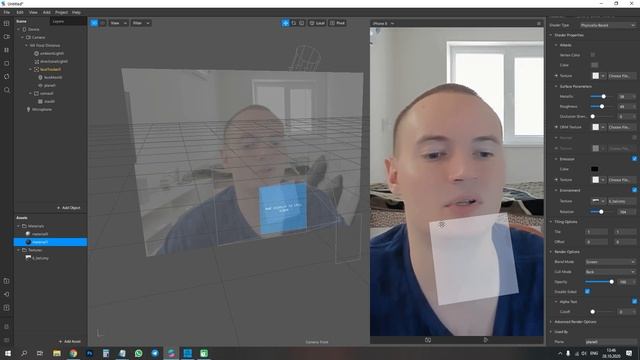
Task: Disable the Environment checkbox
Action: click(634, 190)
